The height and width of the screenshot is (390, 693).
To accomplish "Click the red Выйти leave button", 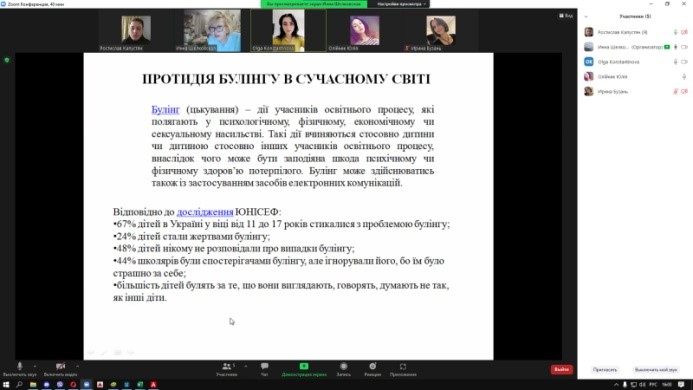I will tap(562, 369).
